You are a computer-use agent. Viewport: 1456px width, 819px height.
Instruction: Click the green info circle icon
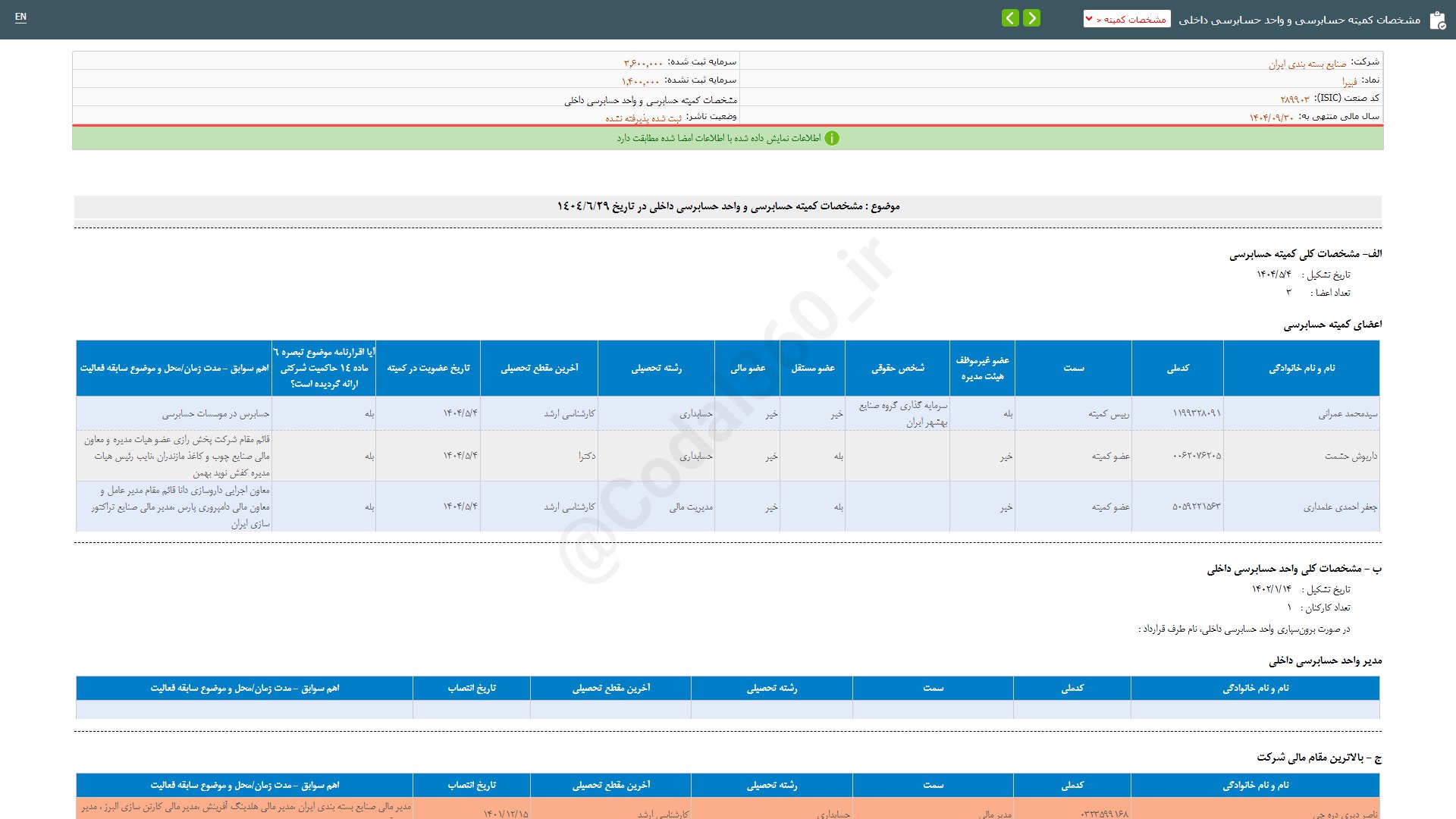point(832,138)
